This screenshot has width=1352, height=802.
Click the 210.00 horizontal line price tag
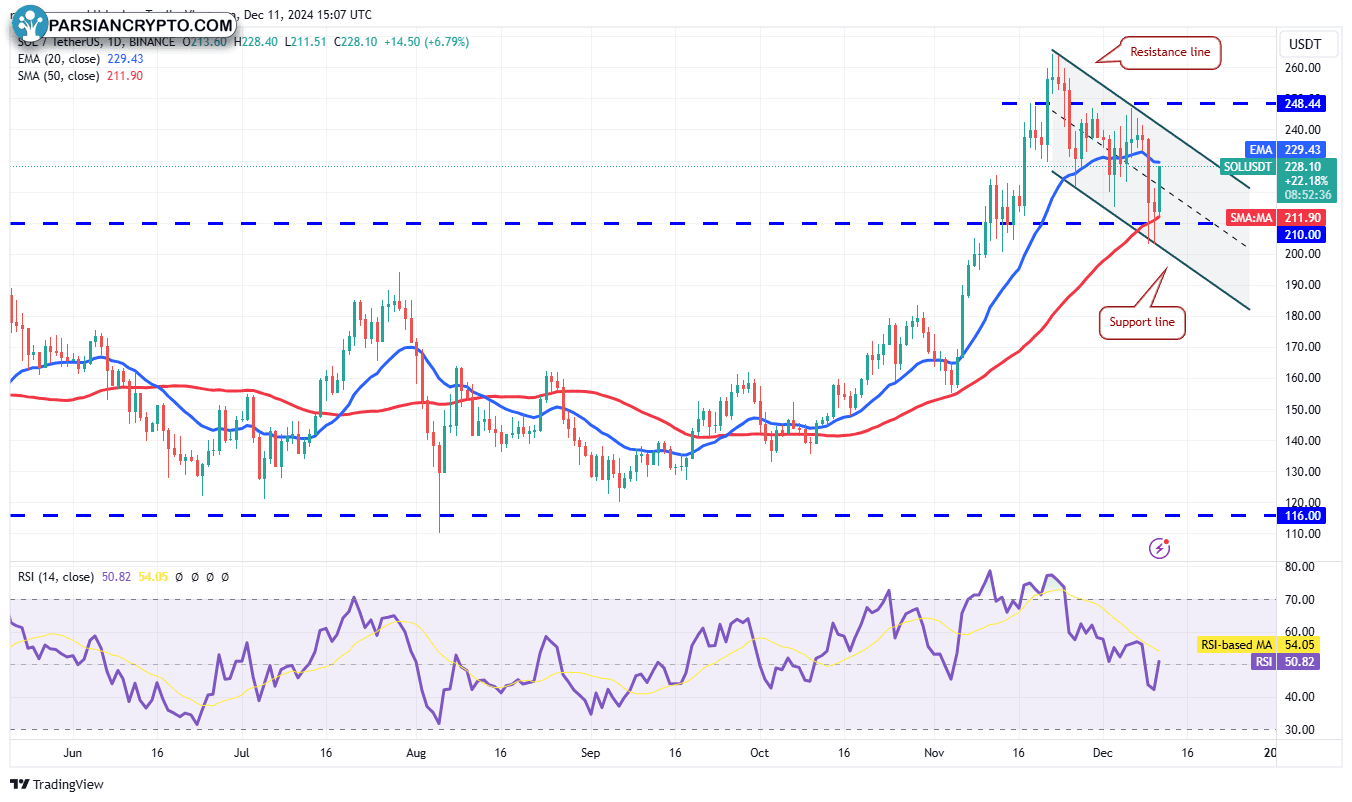[x=1303, y=234]
